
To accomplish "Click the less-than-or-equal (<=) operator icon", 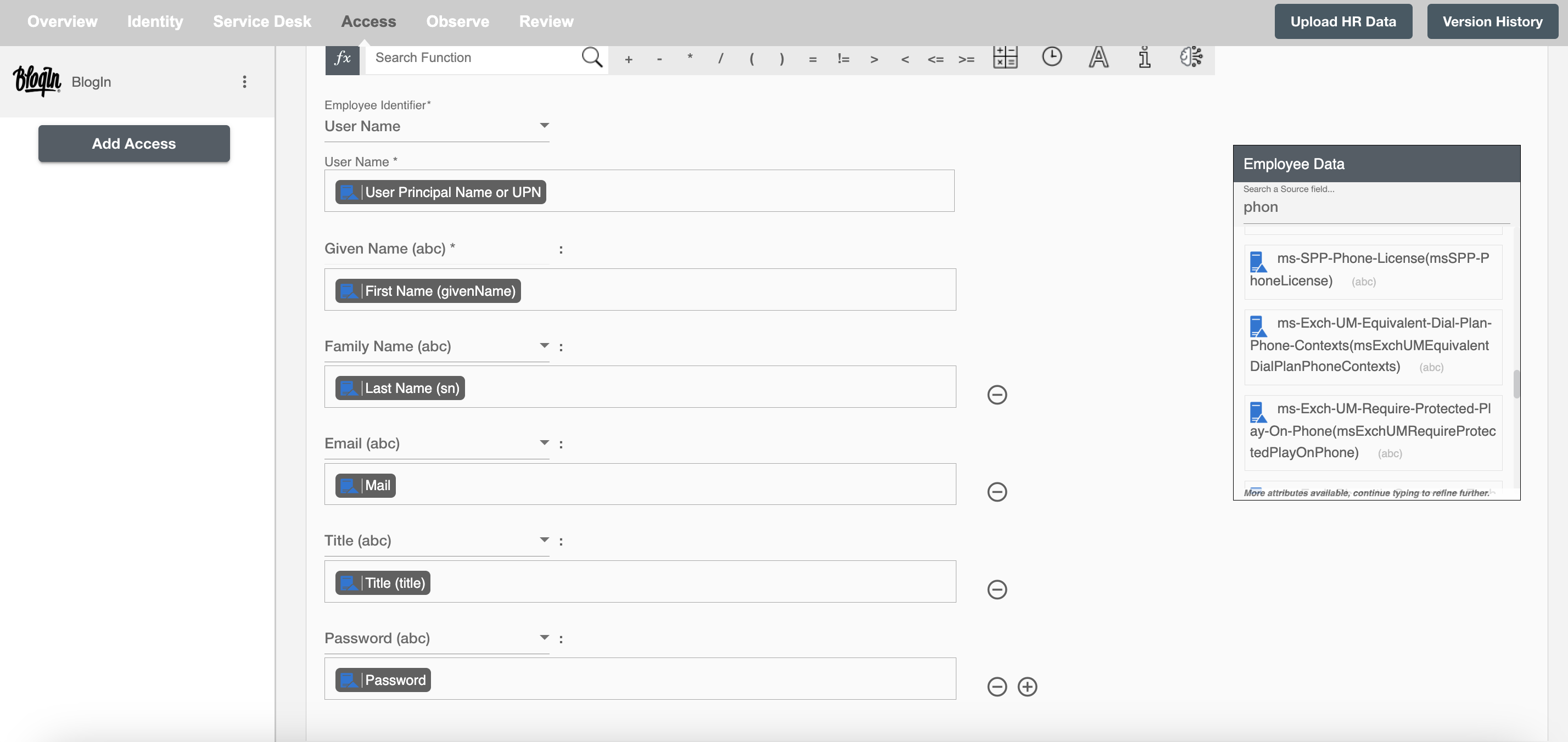I will tap(934, 58).
